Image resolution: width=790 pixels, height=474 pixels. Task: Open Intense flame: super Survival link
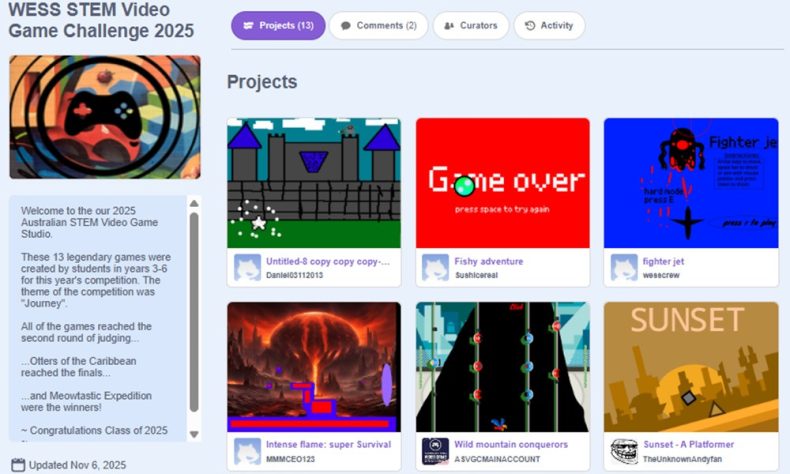pos(328,445)
